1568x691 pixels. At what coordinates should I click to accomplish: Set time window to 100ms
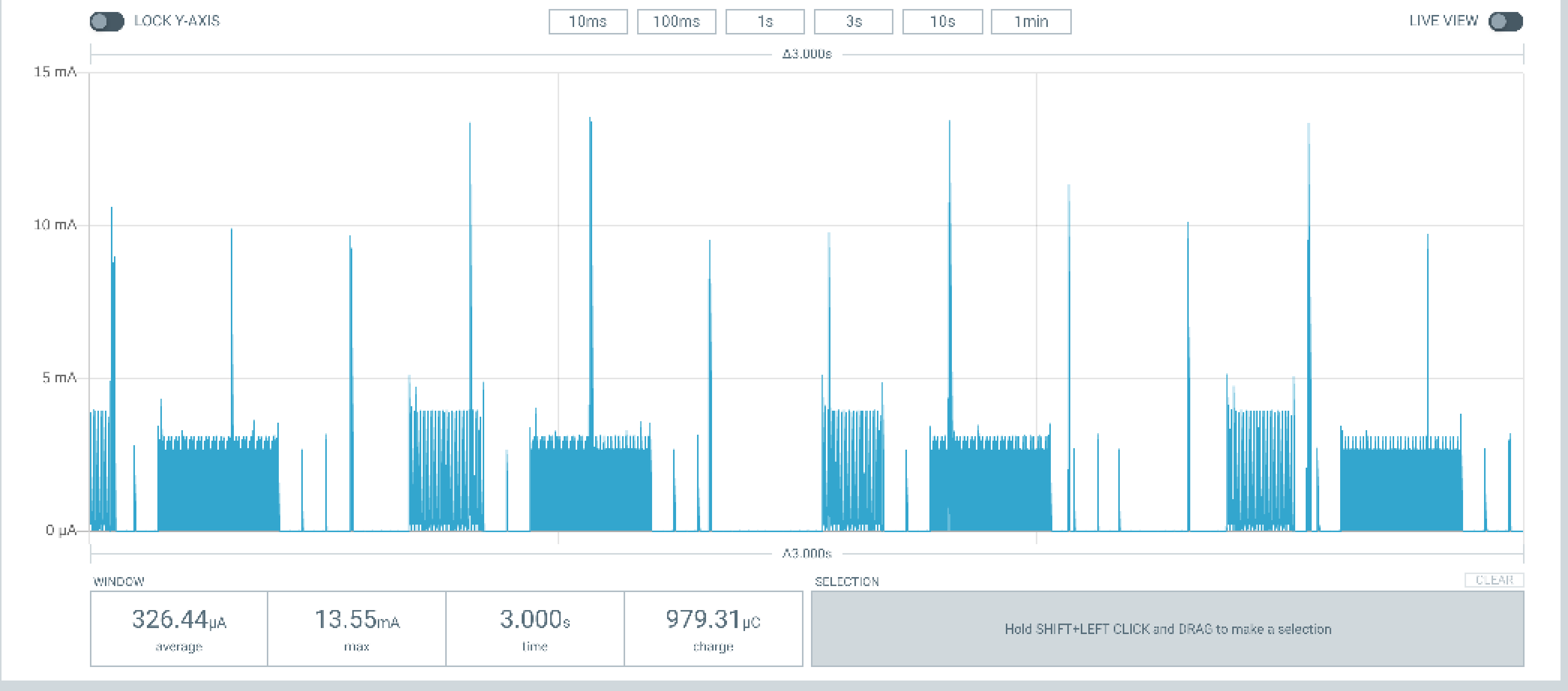point(676,22)
